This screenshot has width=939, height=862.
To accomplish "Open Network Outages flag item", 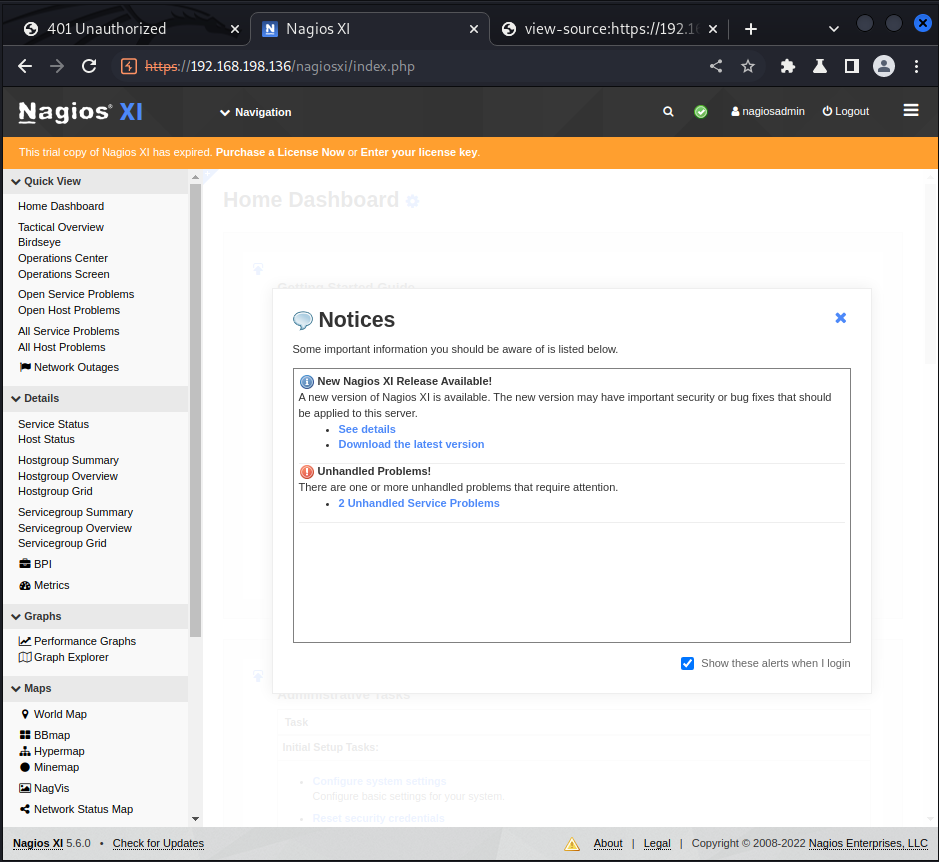I will (69, 367).
